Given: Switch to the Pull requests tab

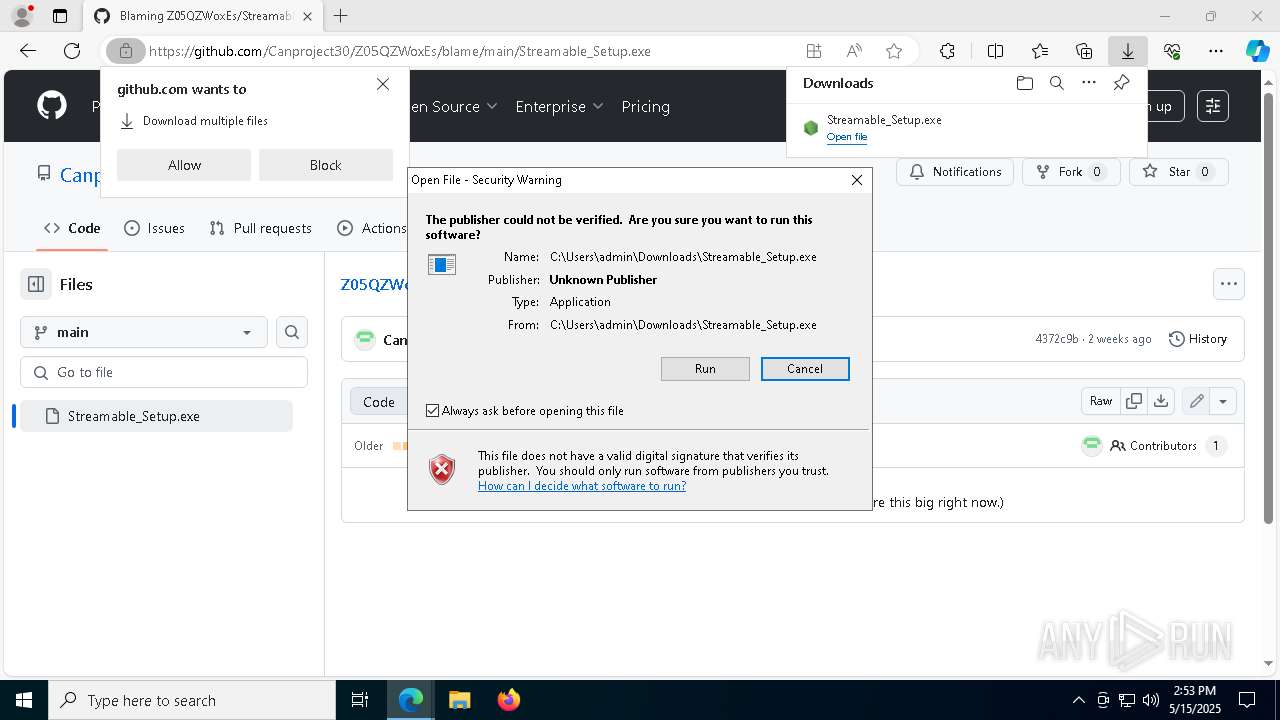Looking at the screenshot, I should tap(261, 228).
